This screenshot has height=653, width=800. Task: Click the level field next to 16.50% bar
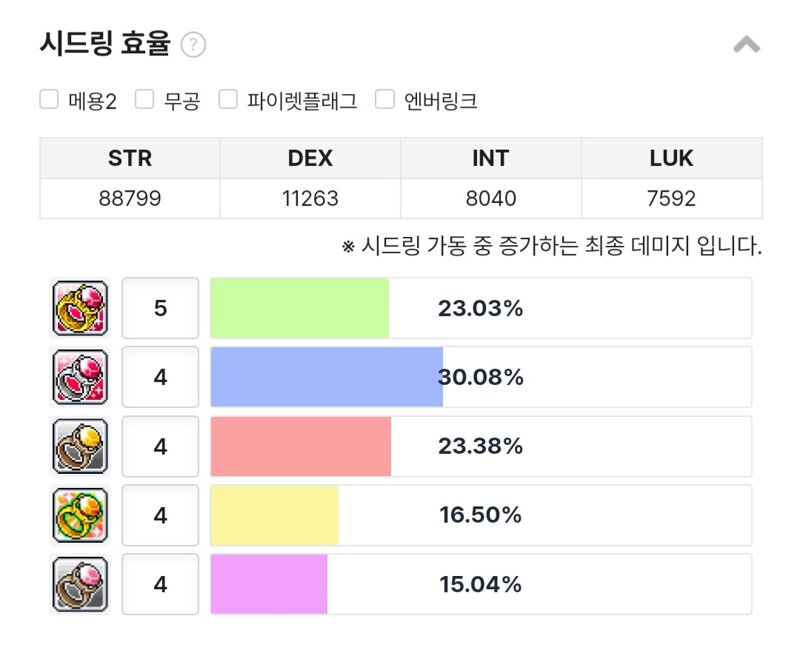coord(160,515)
